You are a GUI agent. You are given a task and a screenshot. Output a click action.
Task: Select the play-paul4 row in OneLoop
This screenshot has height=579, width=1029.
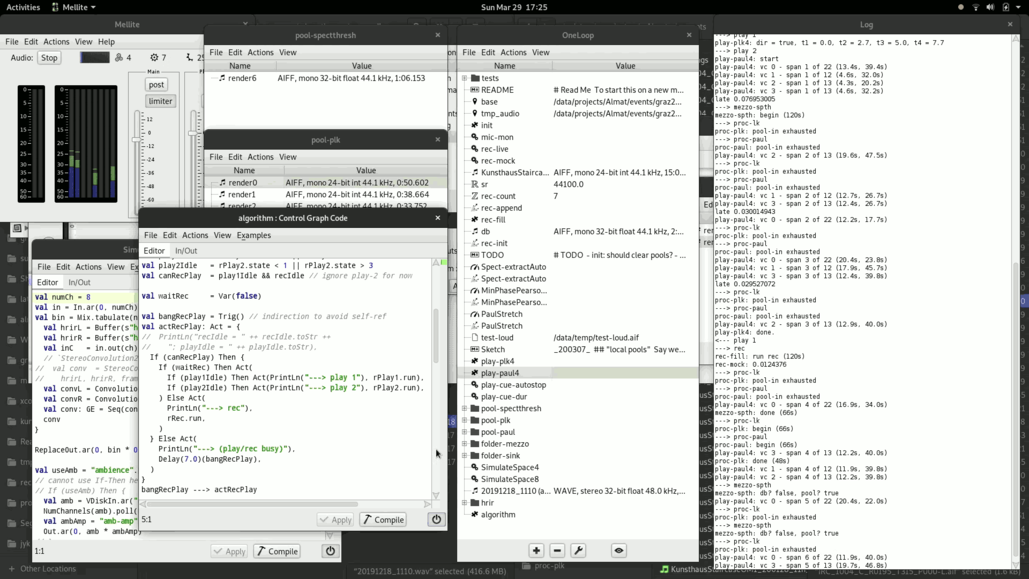coord(499,373)
